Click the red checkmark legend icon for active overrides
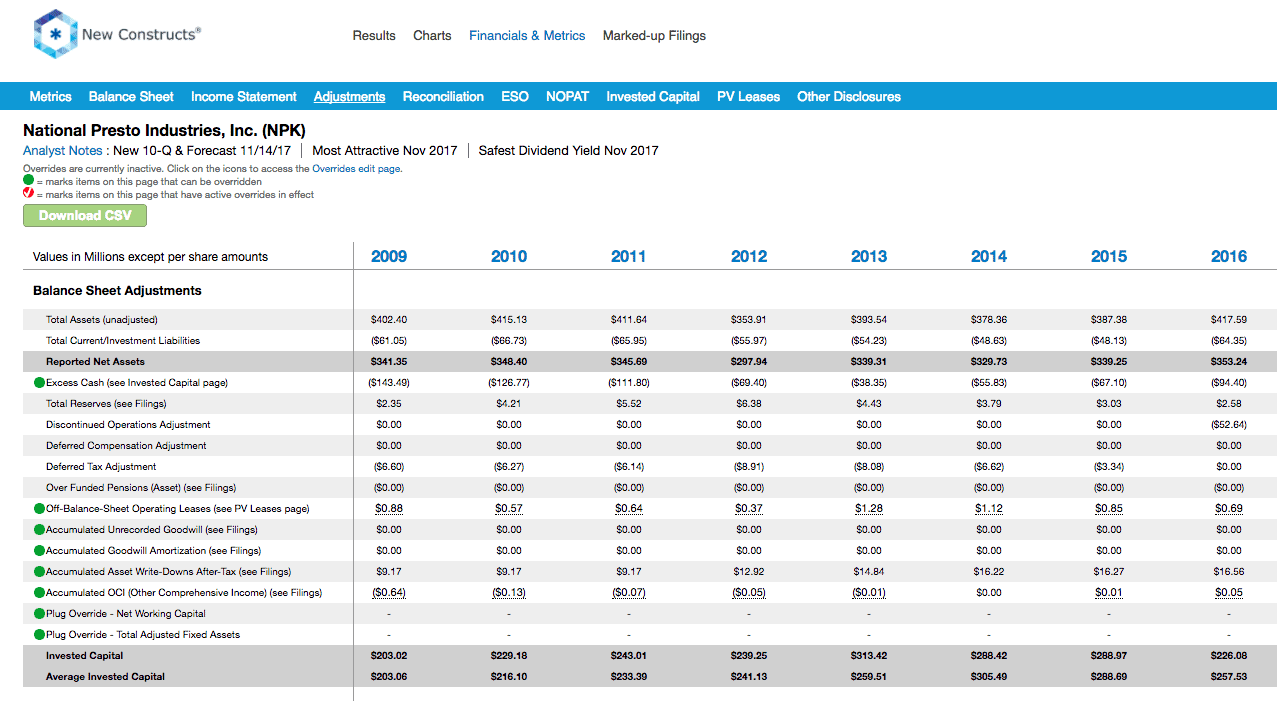Screen dimensions: 1277x701 (x=28, y=194)
